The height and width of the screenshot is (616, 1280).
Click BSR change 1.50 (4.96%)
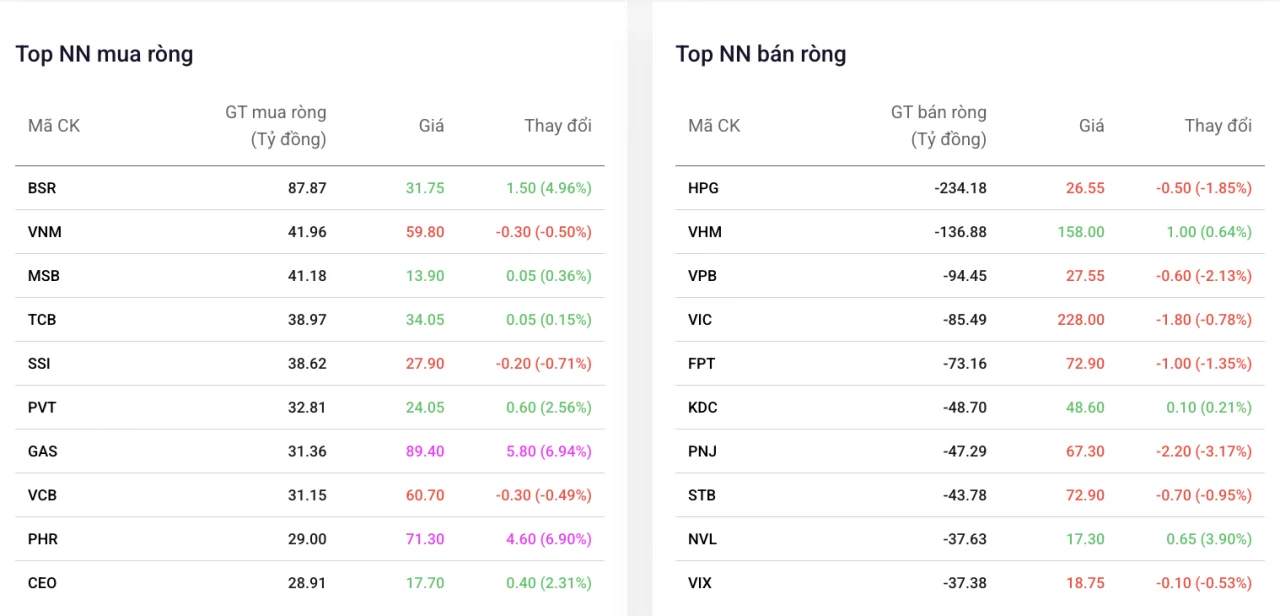[x=548, y=188]
